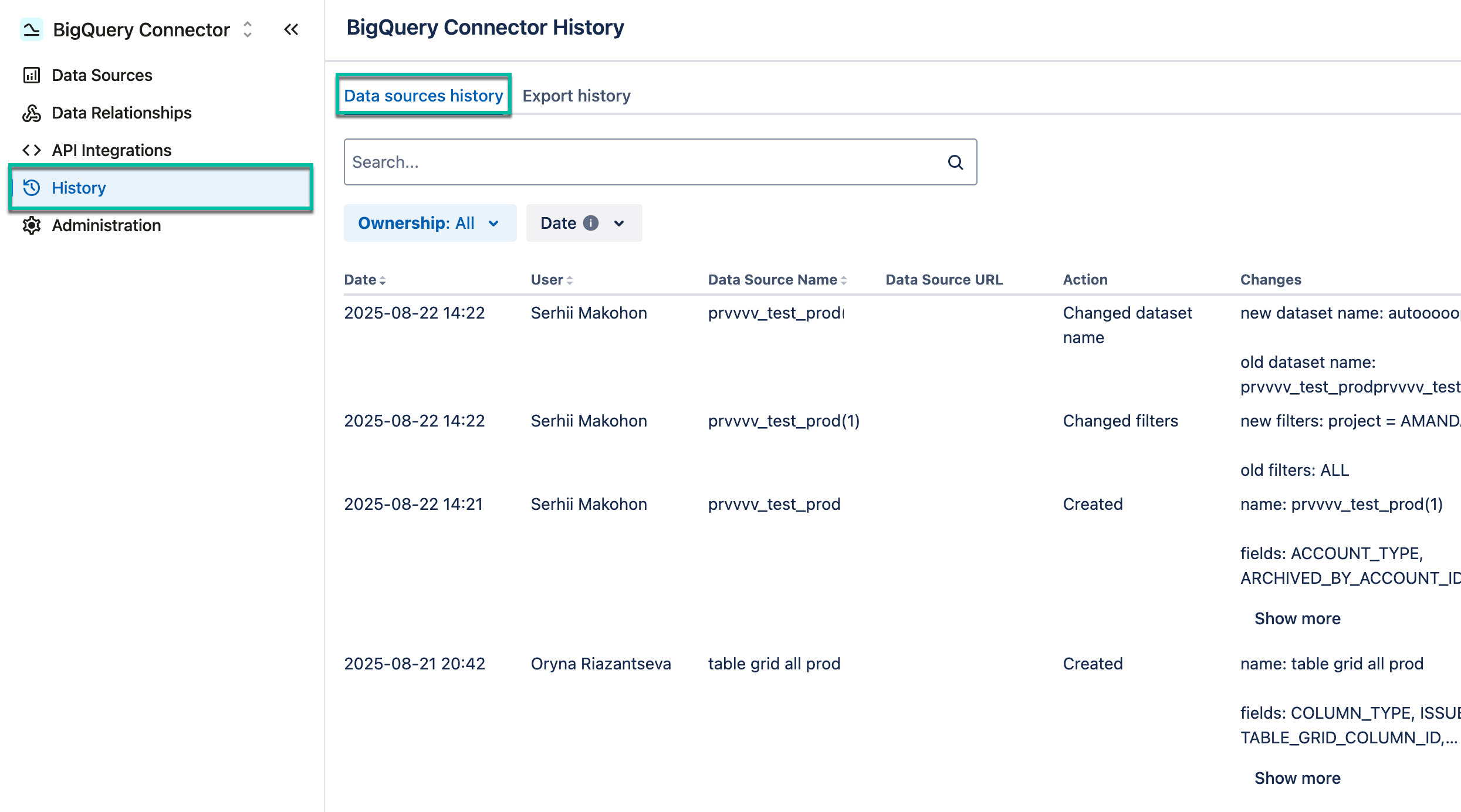The image size is (1461, 812).
Task: Open Administration via the gear icon
Action: [32, 225]
